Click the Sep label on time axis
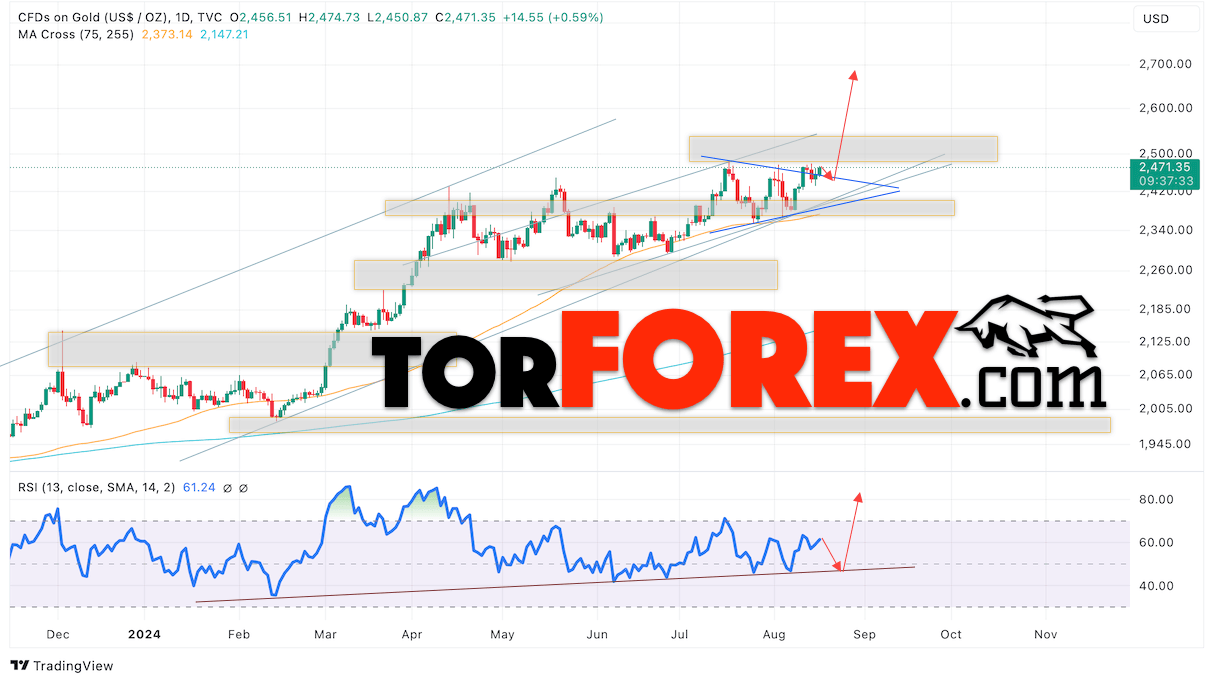 pyautogui.click(x=864, y=634)
